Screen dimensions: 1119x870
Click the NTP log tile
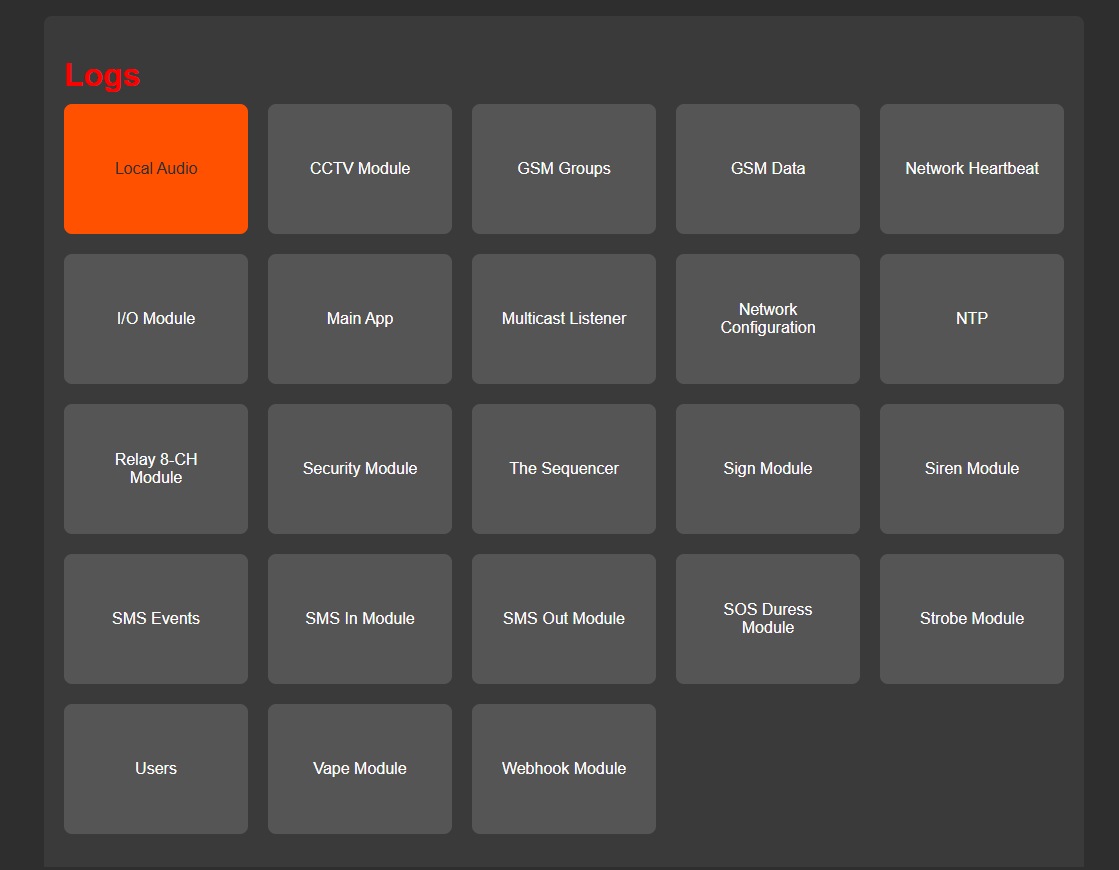(972, 319)
